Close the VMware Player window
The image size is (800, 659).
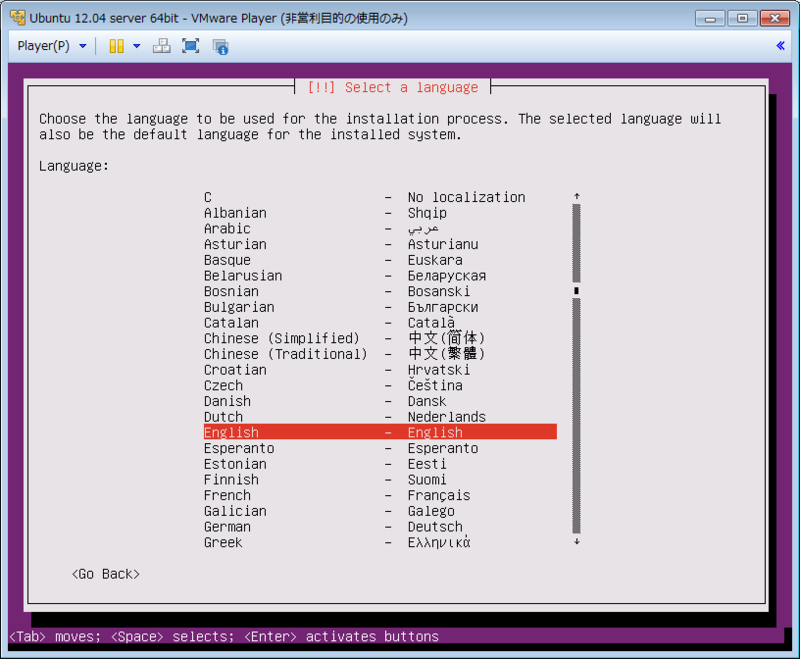(x=774, y=18)
